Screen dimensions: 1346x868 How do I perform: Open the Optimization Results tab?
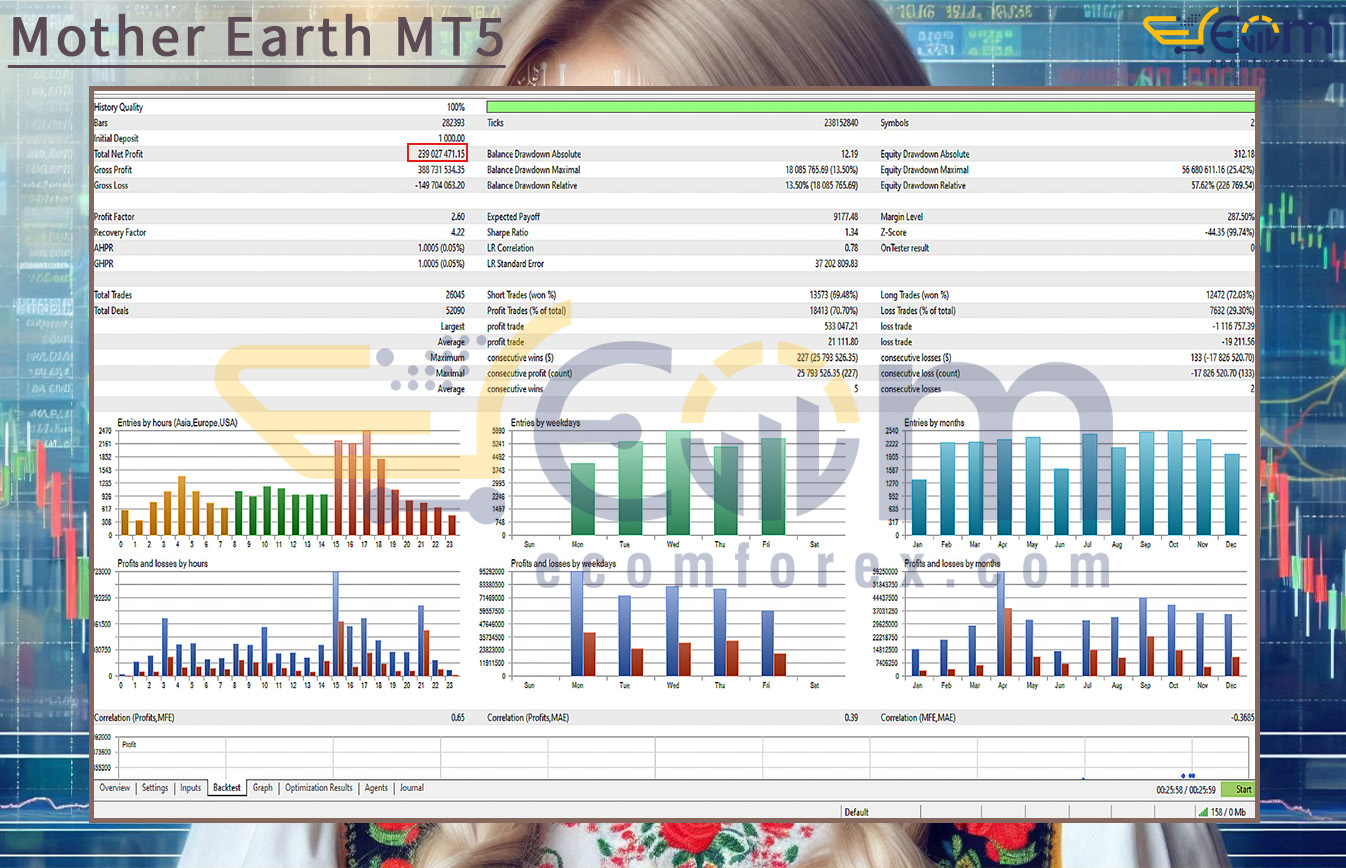click(319, 788)
